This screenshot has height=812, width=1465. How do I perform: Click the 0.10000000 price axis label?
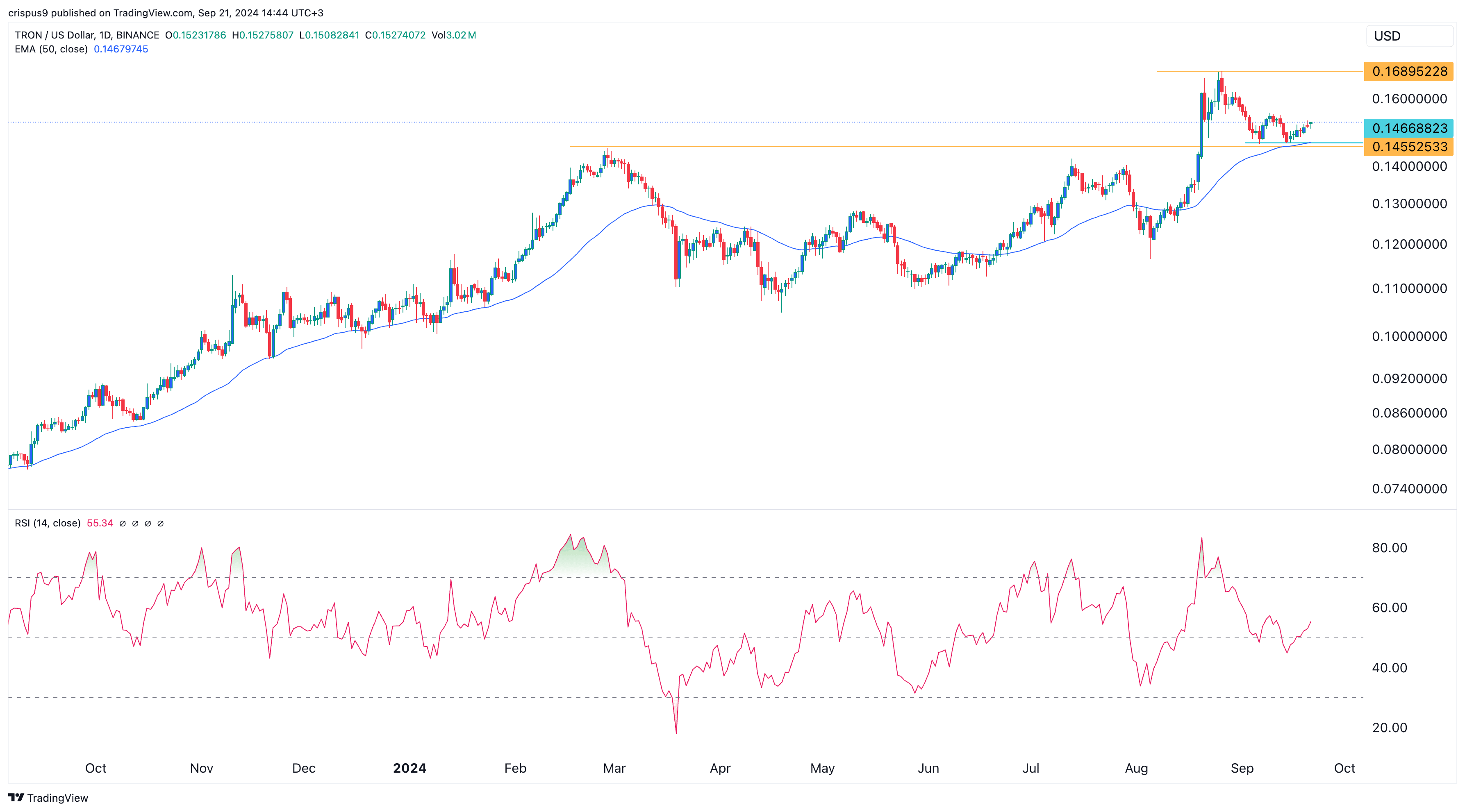pyautogui.click(x=1409, y=336)
